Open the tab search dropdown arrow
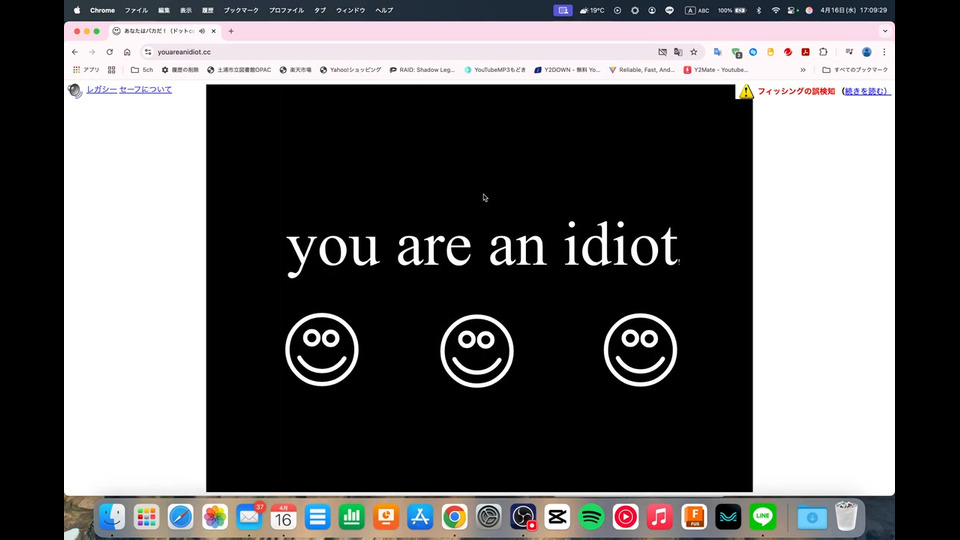 coord(884,31)
